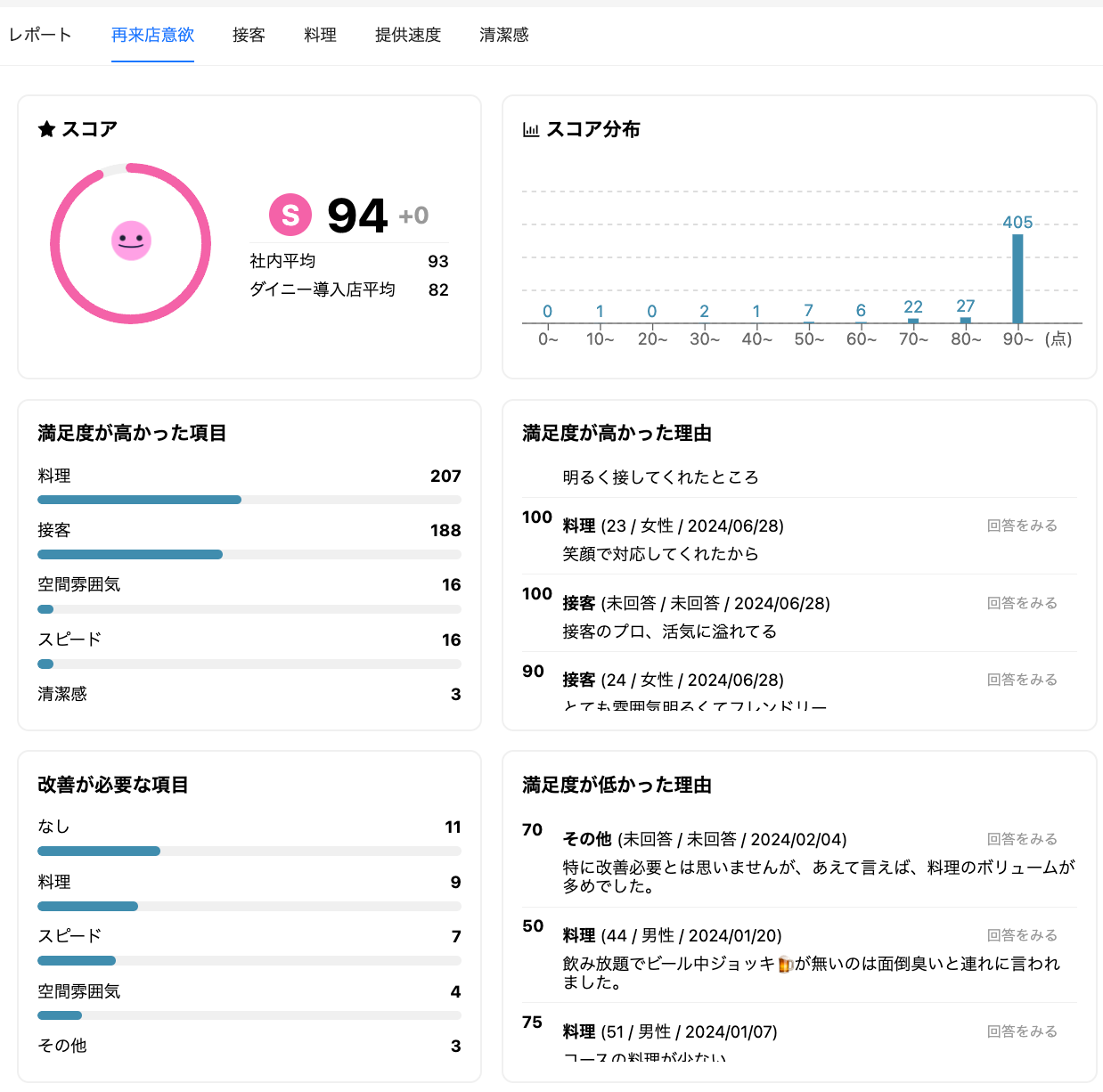Click the 社内平均 label
Image resolution: width=1103 pixels, height=1092 pixels.
coord(282,261)
